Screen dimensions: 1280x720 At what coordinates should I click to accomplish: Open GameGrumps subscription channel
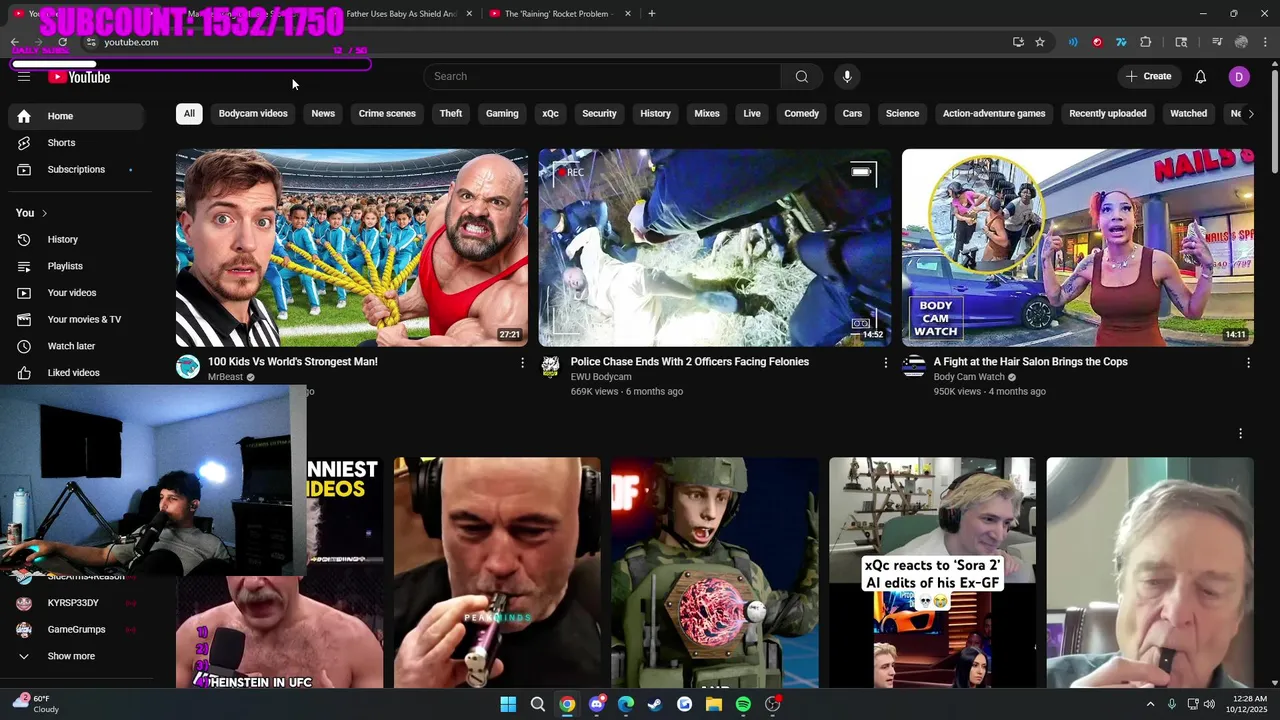pyautogui.click(x=76, y=630)
